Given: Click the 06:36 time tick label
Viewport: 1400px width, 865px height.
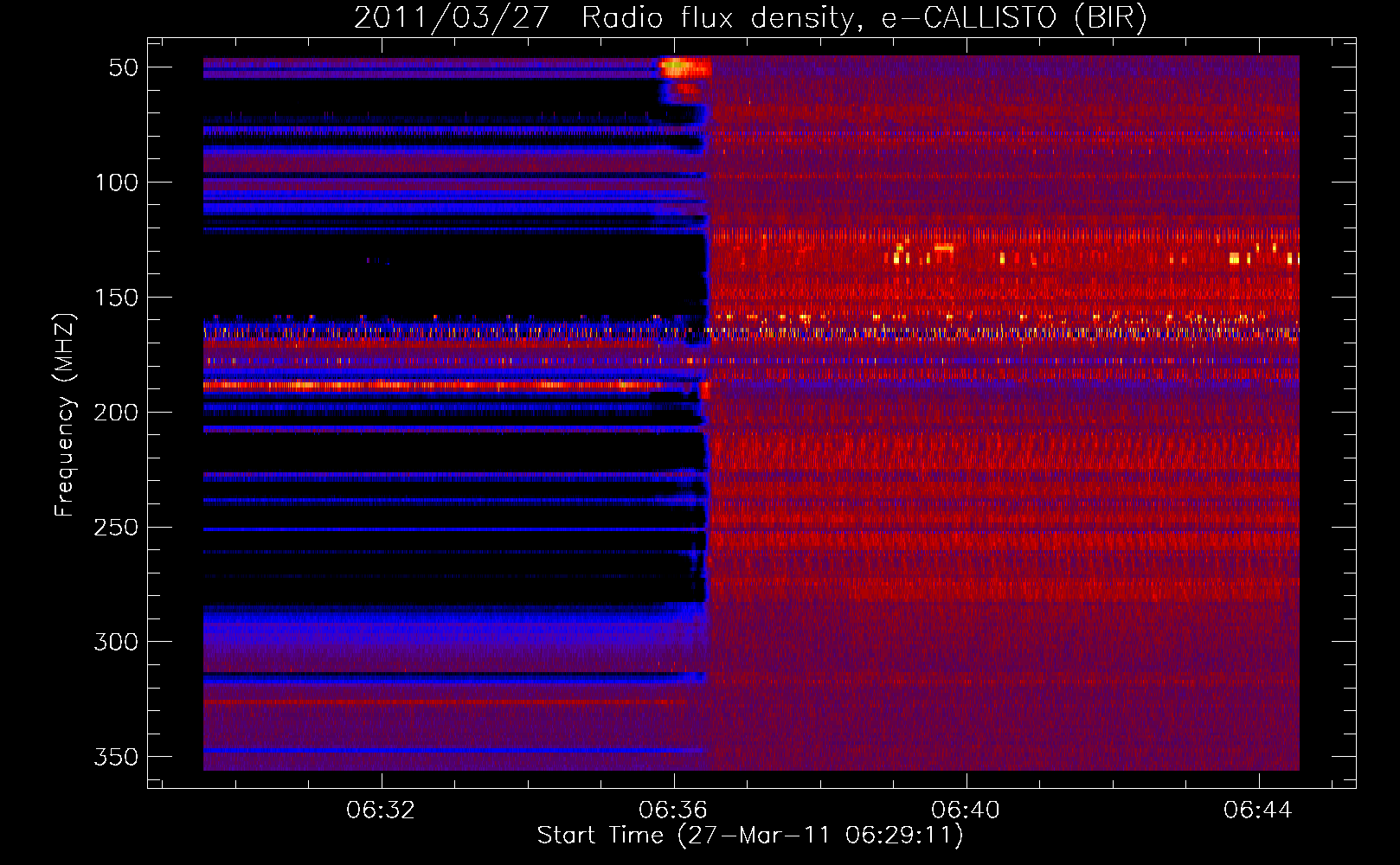Looking at the screenshot, I should coord(673,810).
